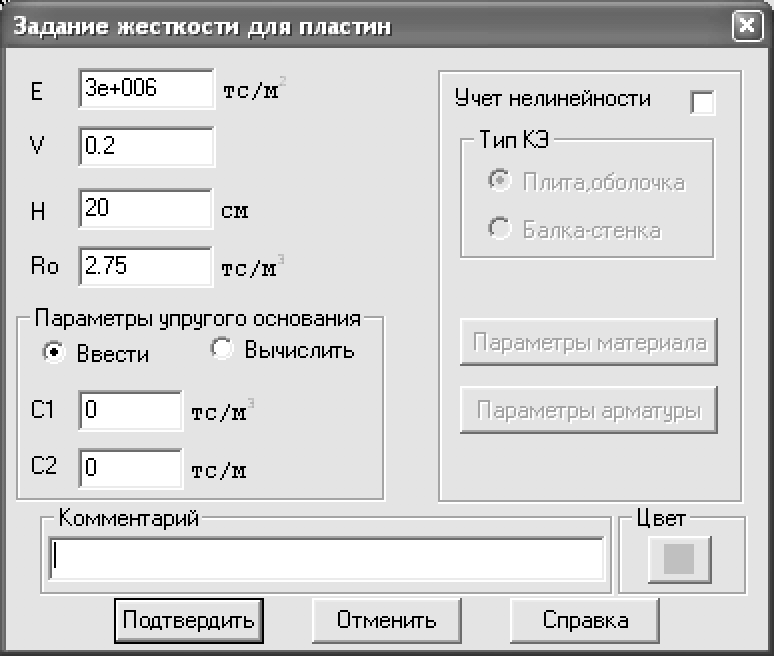774x656 pixels.
Task: Pick the Цвет color swatch
Action: [679, 559]
